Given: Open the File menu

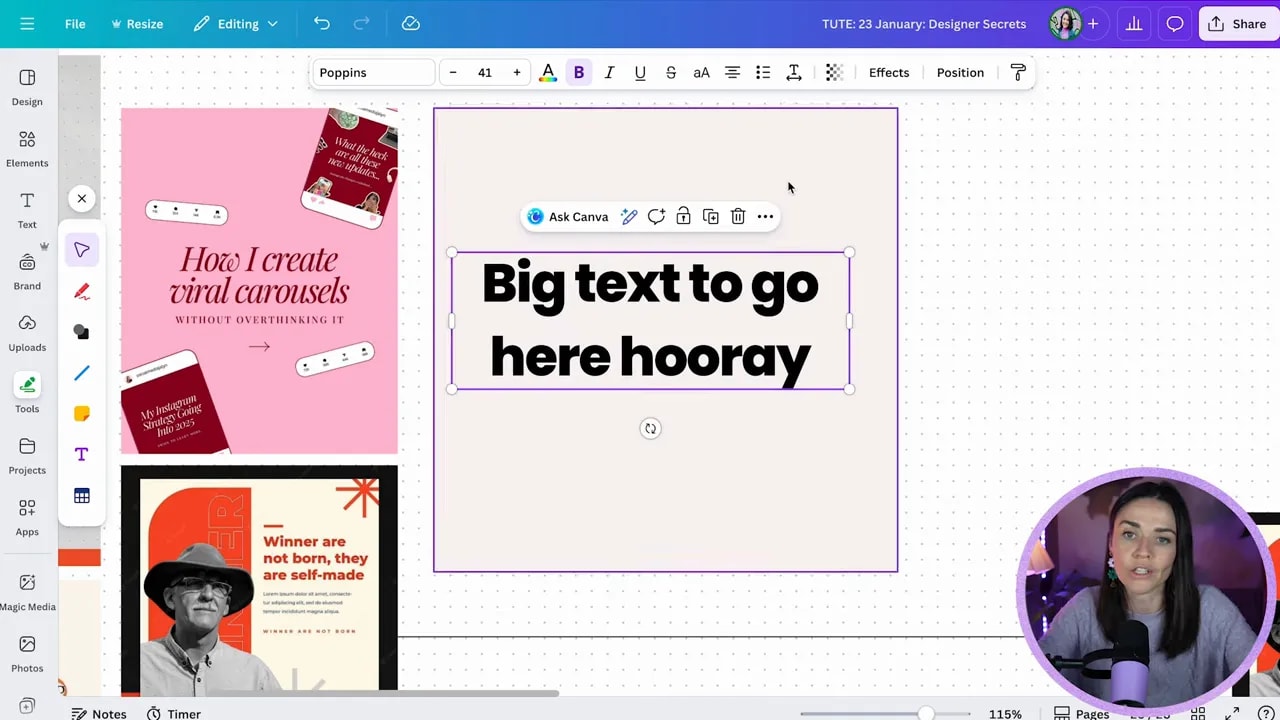Looking at the screenshot, I should click(75, 23).
